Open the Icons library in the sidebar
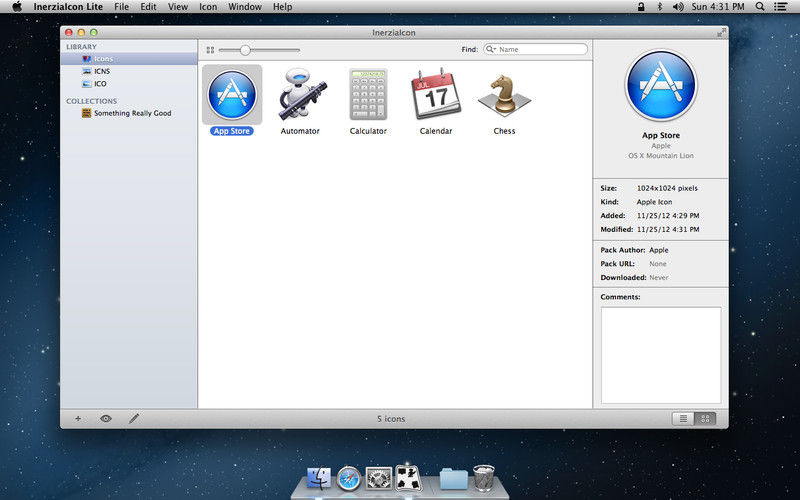Image resolution: width=800 pixels, height=500 pixels. [x=129, y=59]
